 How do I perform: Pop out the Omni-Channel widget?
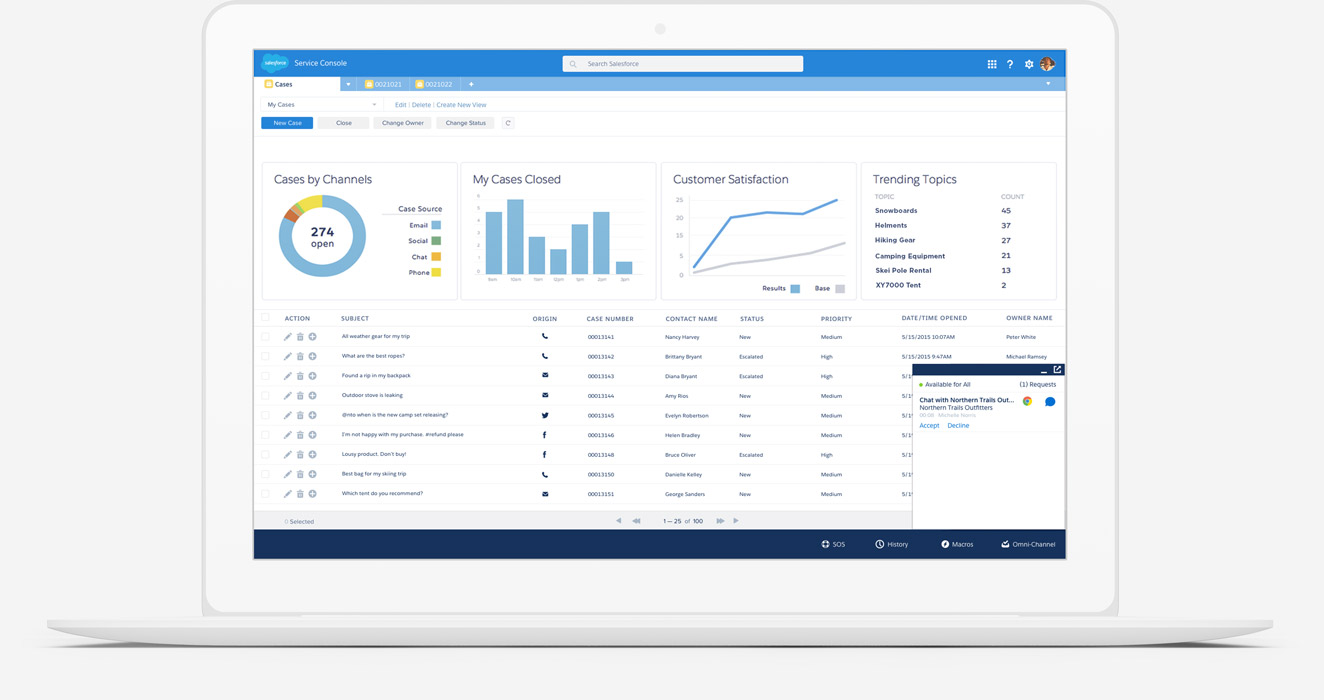[1057, 370]
